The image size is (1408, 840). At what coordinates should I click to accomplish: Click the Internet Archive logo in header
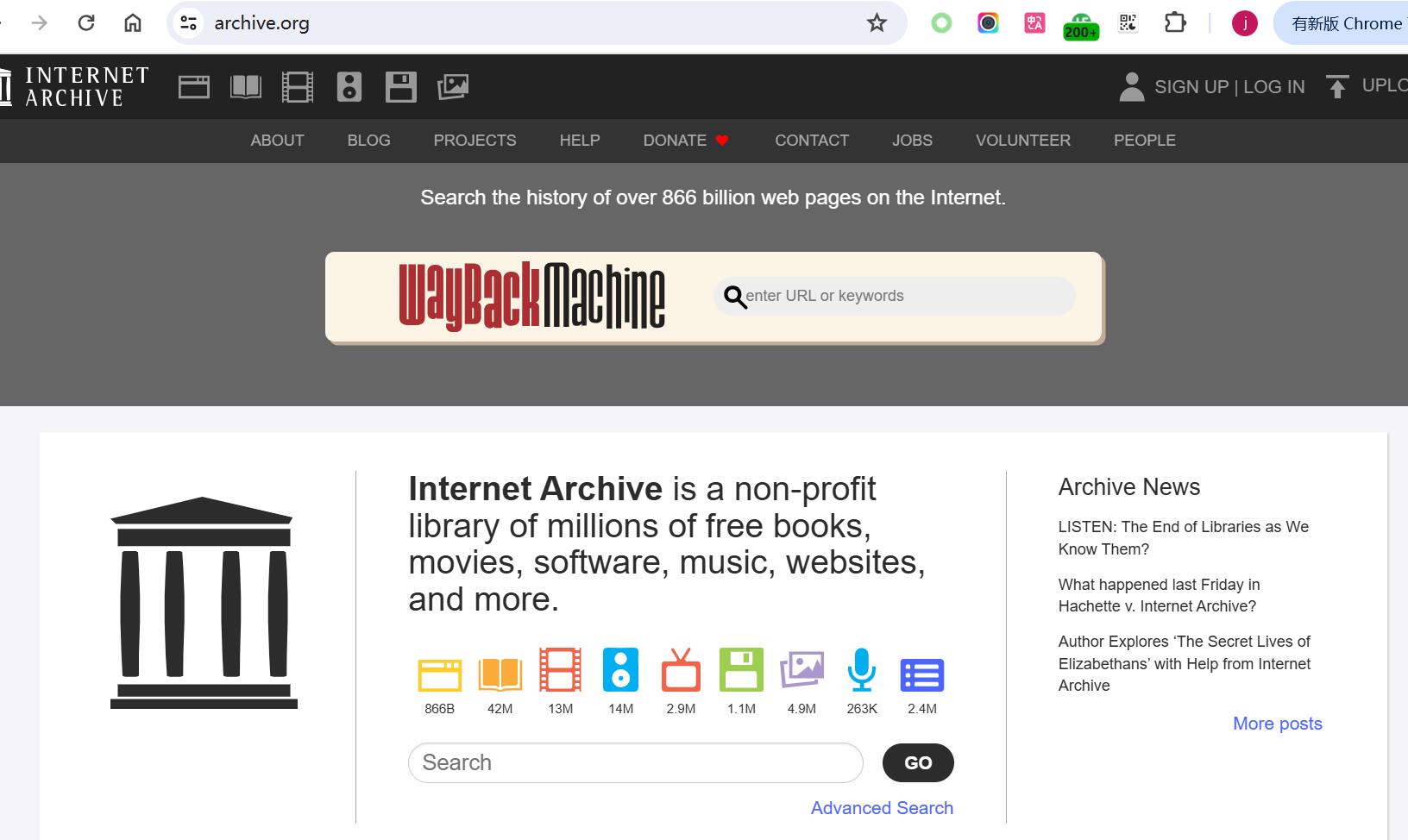pos(74,87)
